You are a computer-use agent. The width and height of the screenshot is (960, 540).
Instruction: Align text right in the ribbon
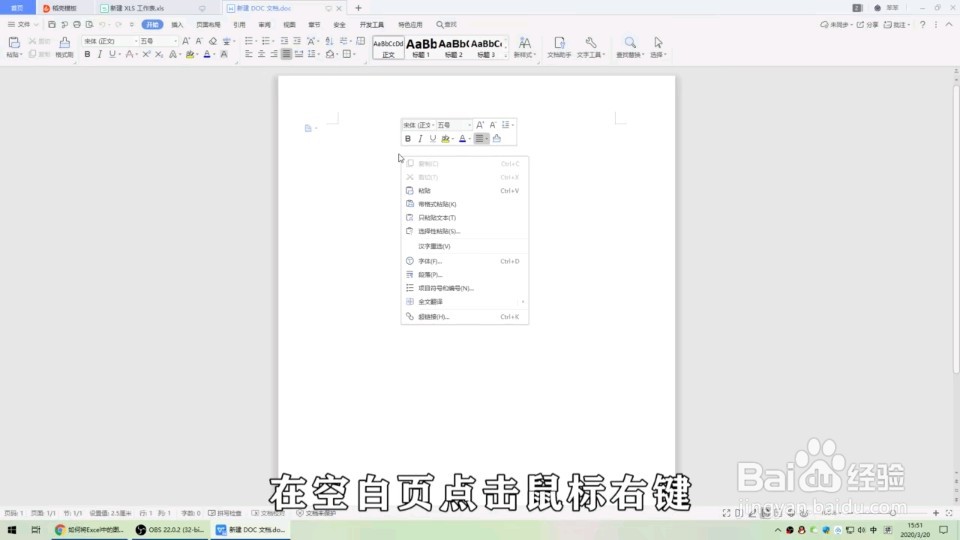click(274, 54)
